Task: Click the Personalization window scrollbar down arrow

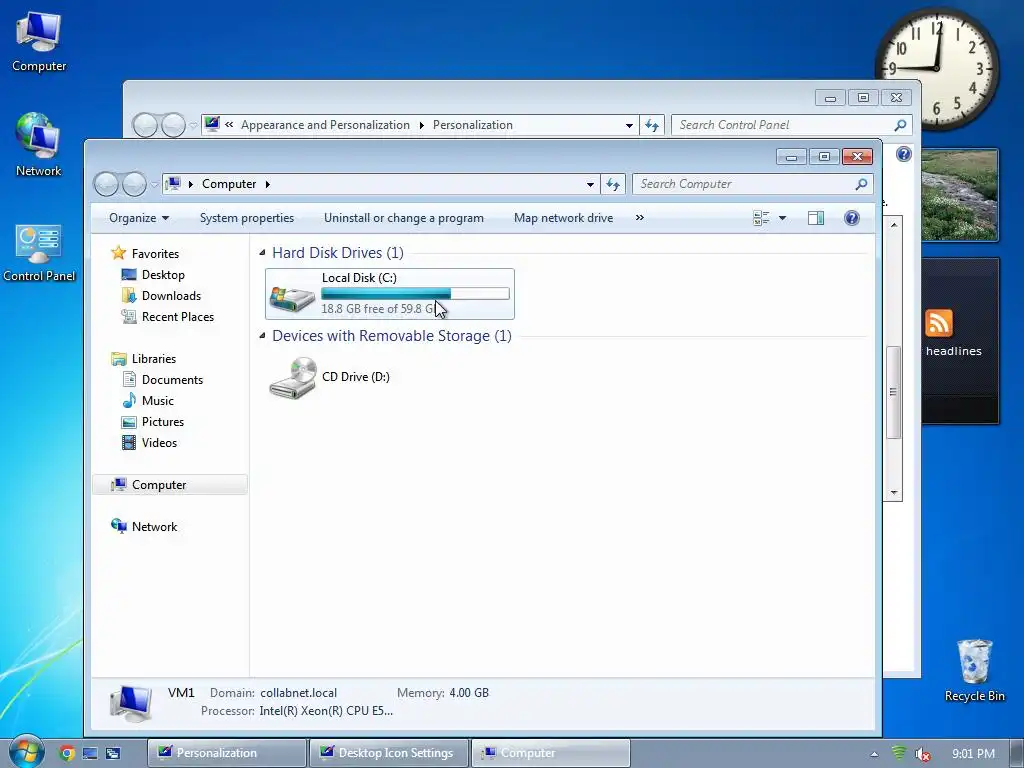Action: pos(894,493)
